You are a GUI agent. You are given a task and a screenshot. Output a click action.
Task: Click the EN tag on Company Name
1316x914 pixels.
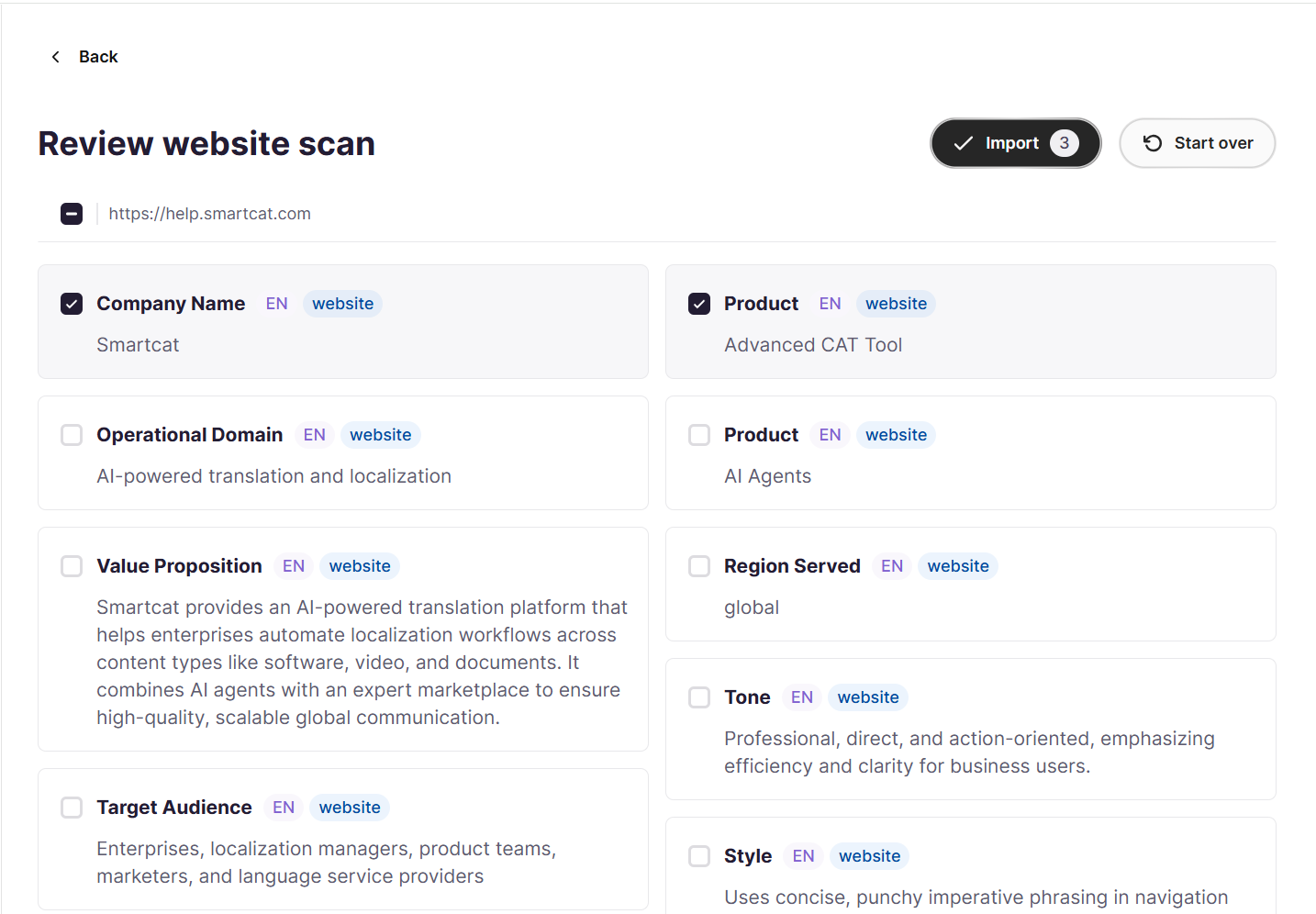pyautogui.click(x=277, y=304)
